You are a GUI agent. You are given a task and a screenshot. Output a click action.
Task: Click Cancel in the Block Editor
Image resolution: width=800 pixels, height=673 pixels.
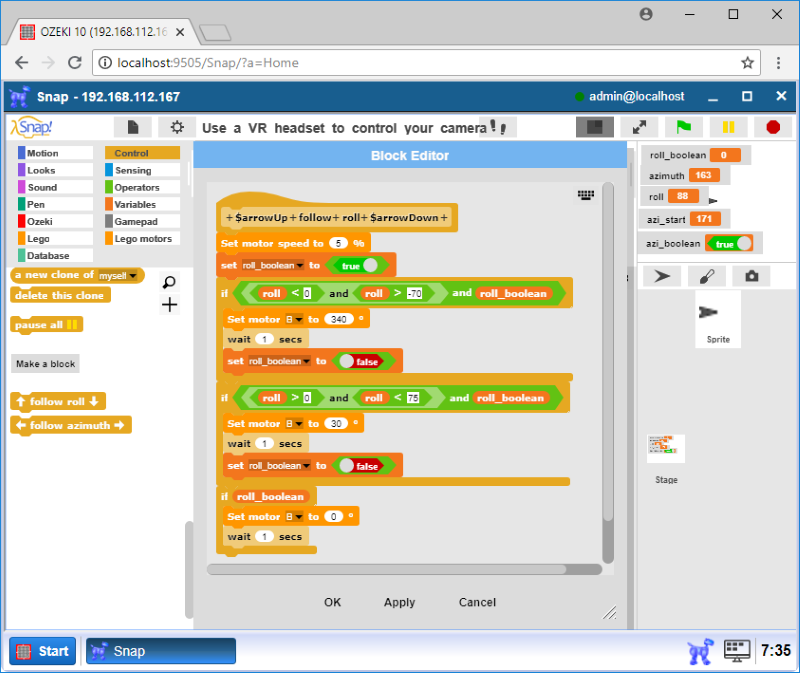[x=477, y=602]
